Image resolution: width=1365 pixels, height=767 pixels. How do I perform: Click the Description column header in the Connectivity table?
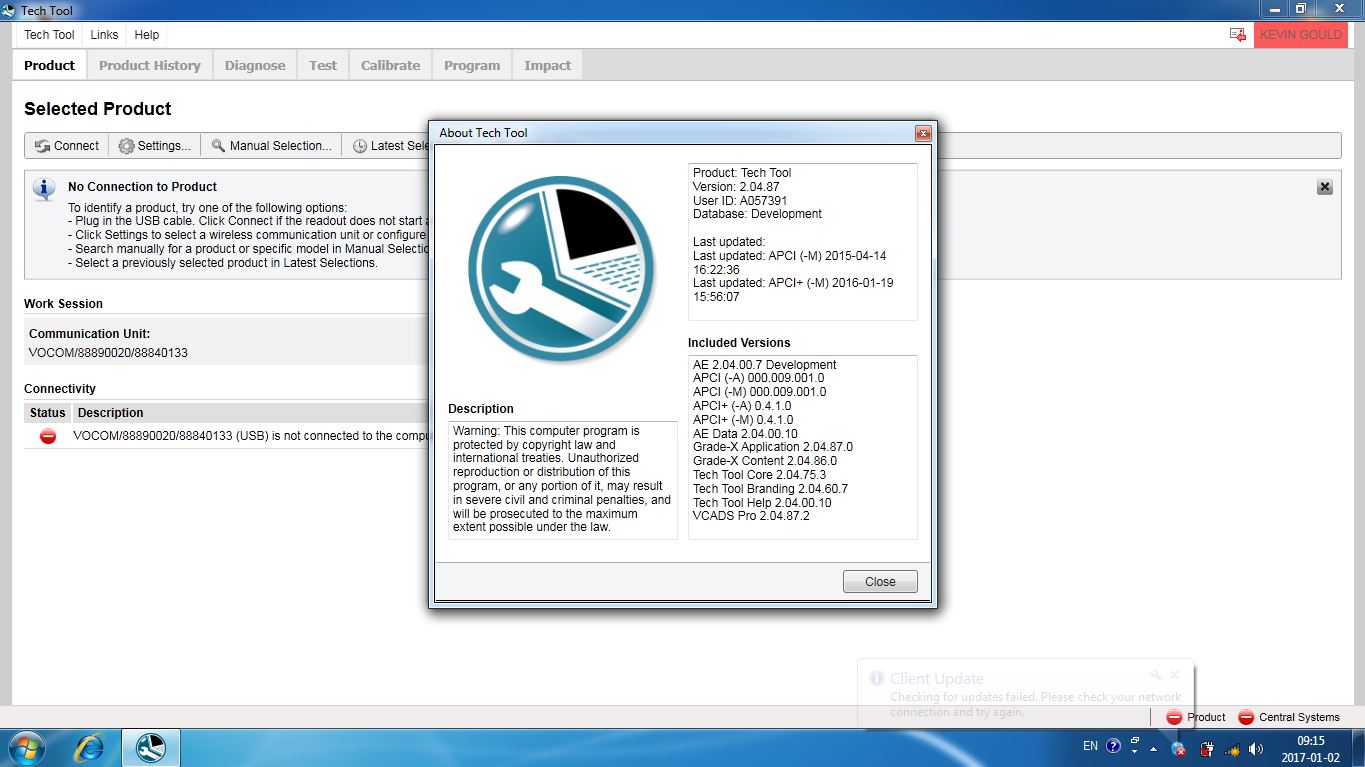(x=110, y=413)
